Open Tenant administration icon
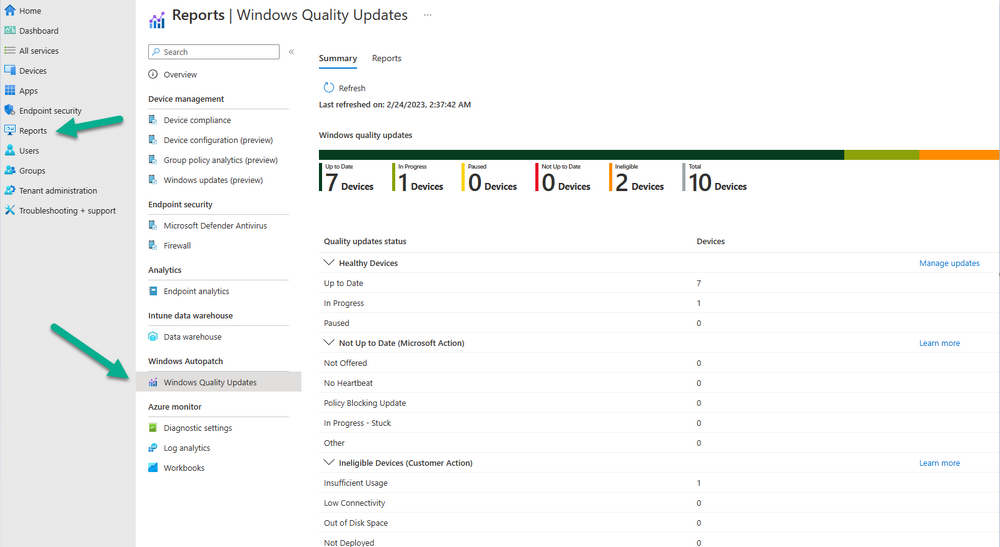This screenshot has width=1000, height=547. click(x=10, y=190)
